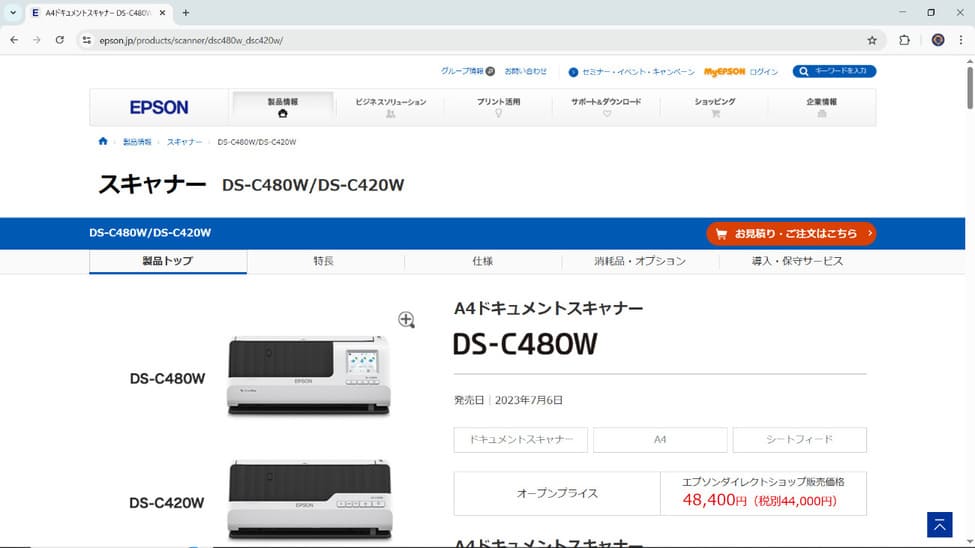The height and width of the screenshot is (548, 975).
Task: Click the MyEPSON ログイン link
Action: 740,72
